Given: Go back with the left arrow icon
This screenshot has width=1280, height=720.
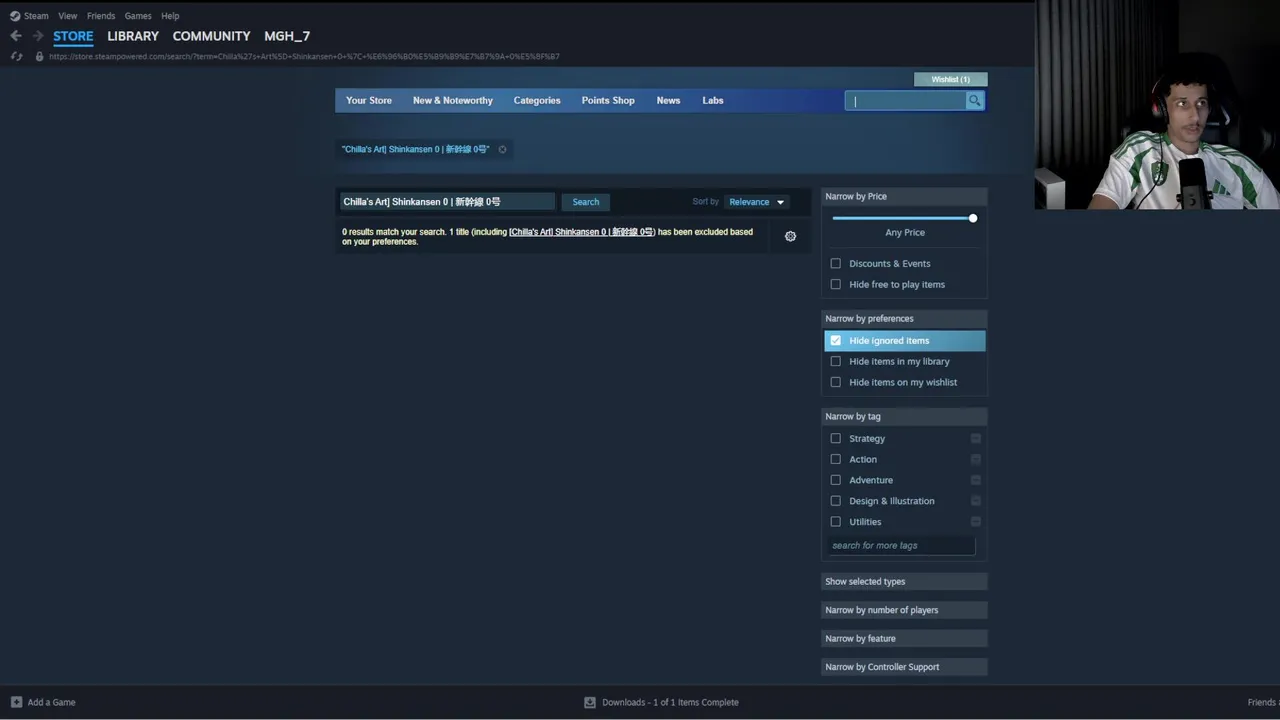Looking at the screenshot, I should [x=16, y=36].
